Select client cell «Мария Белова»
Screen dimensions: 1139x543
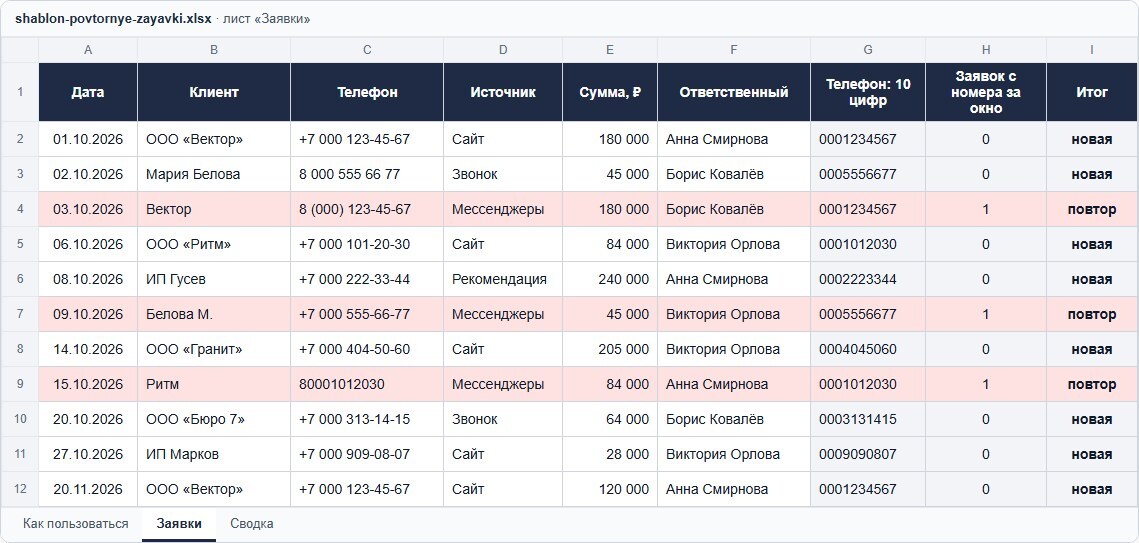214,174
